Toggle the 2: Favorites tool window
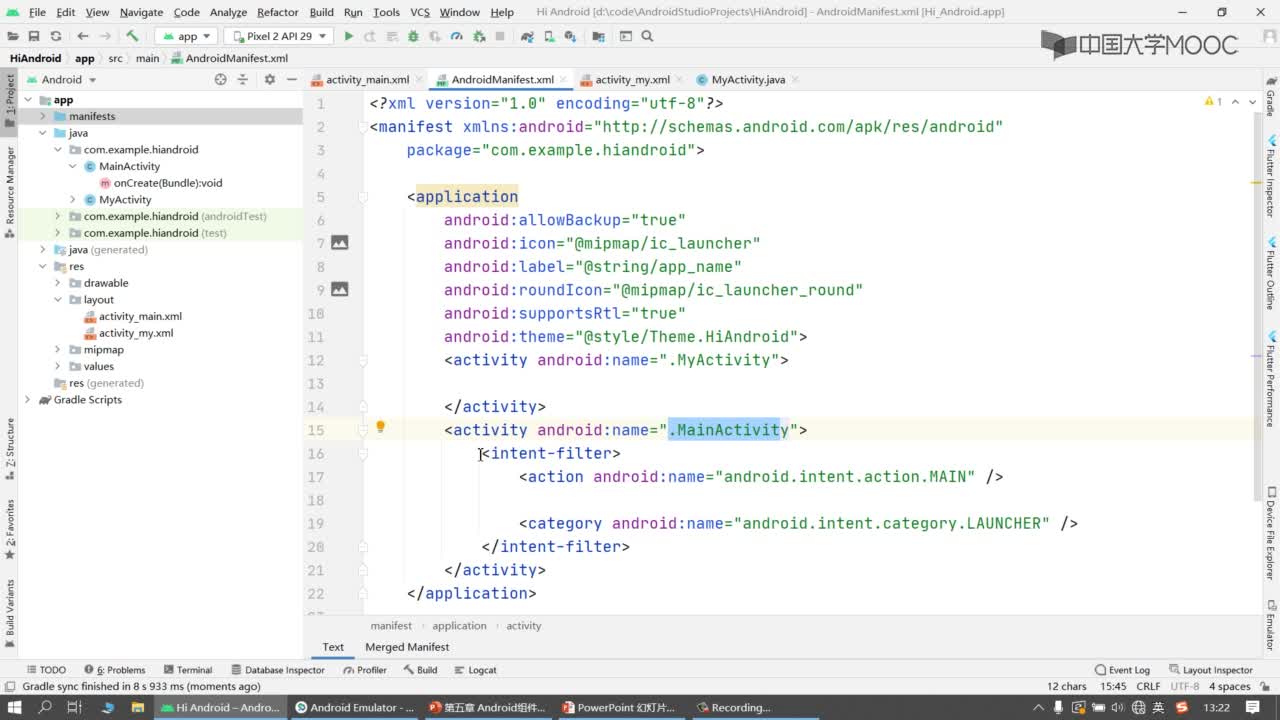The image size is (1280, 720). 9,529
